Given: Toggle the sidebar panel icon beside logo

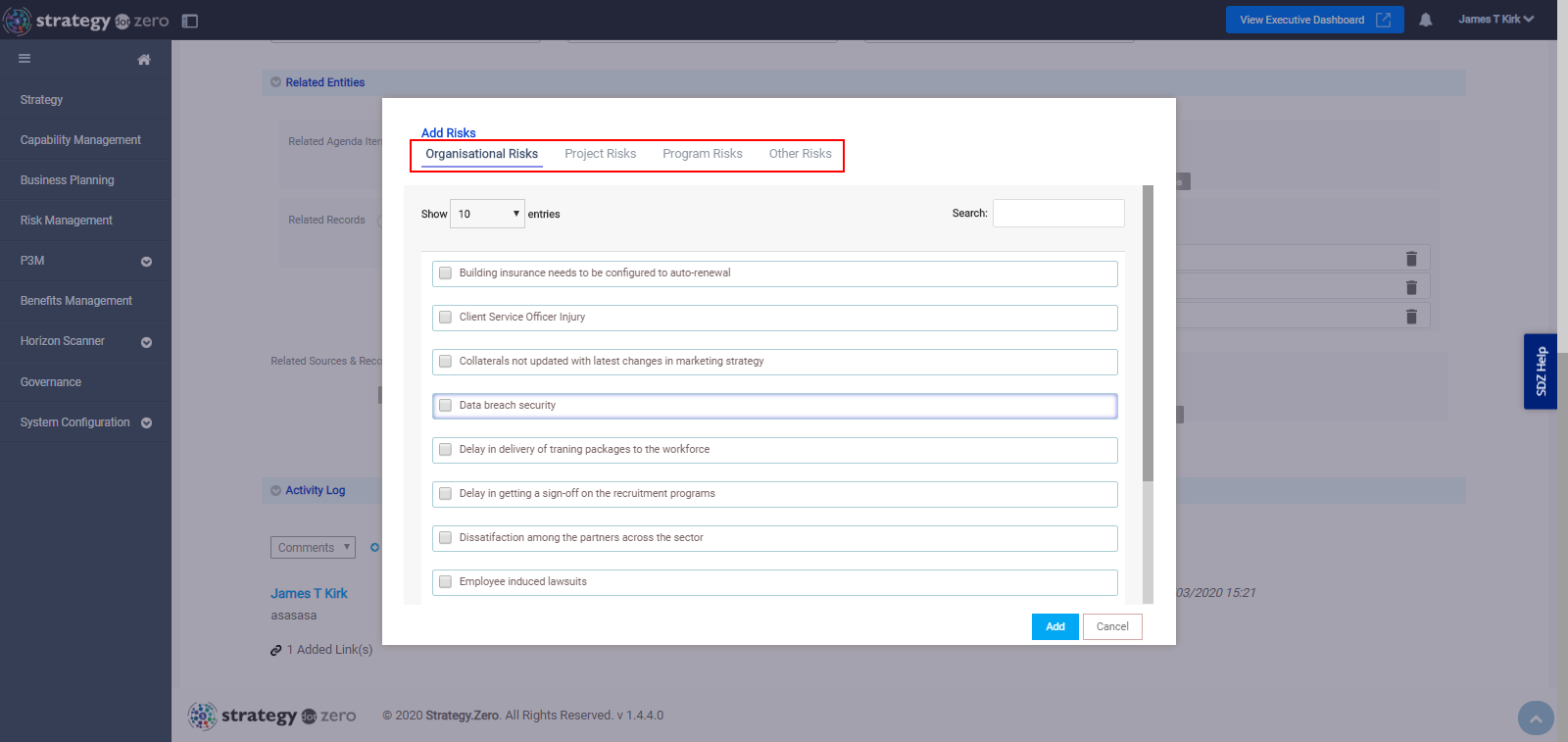Looking at the screenshot, I should (x=190, y=21).
